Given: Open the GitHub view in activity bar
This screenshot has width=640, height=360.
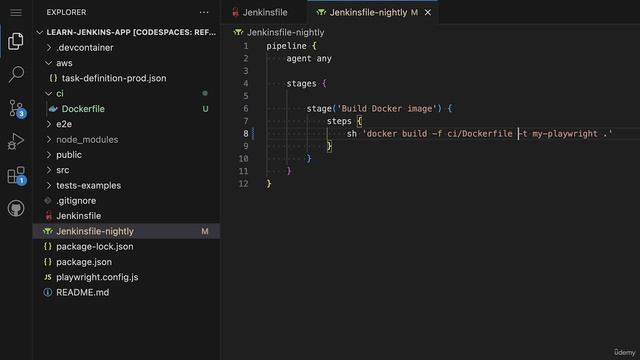Looking at the screenshot, I should click(16, 209).
